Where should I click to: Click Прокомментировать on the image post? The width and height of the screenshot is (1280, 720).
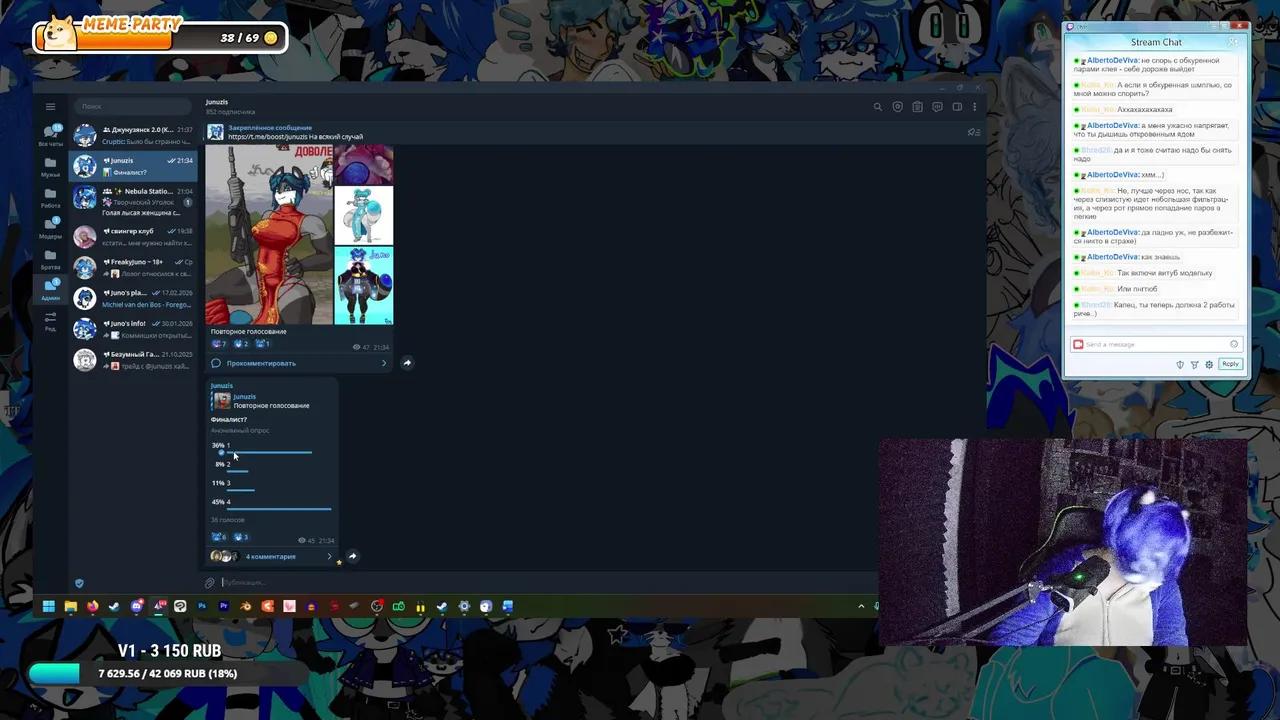(261, 363)
